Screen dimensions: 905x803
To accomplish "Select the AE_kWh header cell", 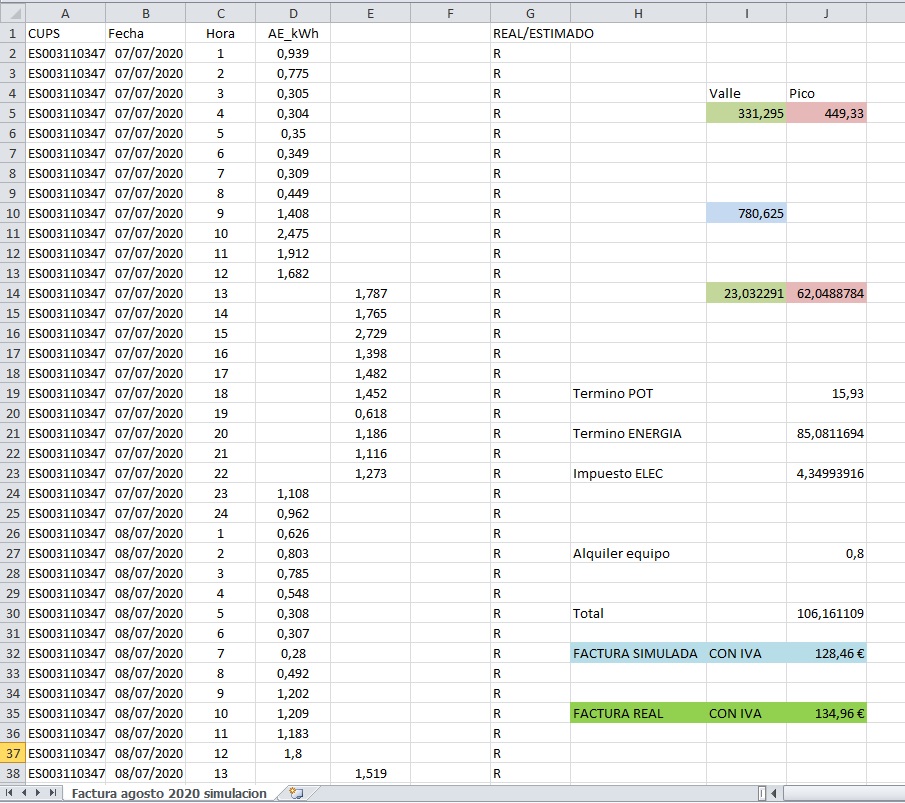I will (x=292, y=33).
